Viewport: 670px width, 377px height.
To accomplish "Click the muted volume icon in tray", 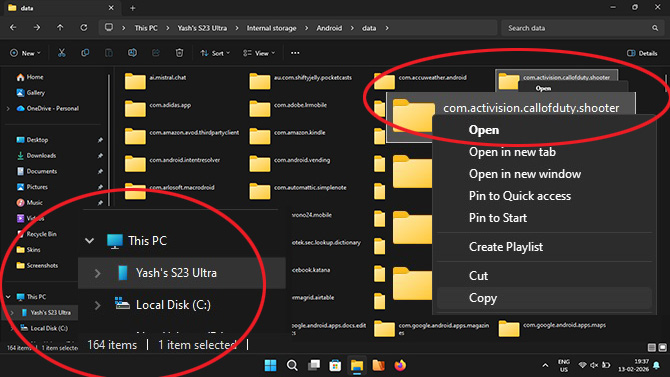I will click(594, 365).
